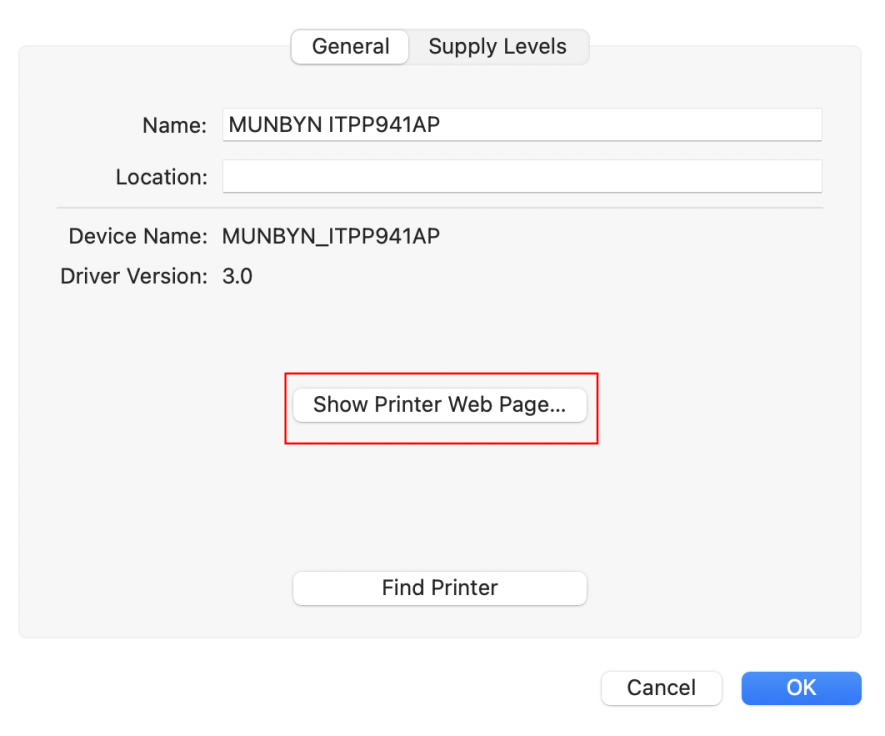Click the word Find on the lower button
Screen dimensions: 885x736
(403, 588)
